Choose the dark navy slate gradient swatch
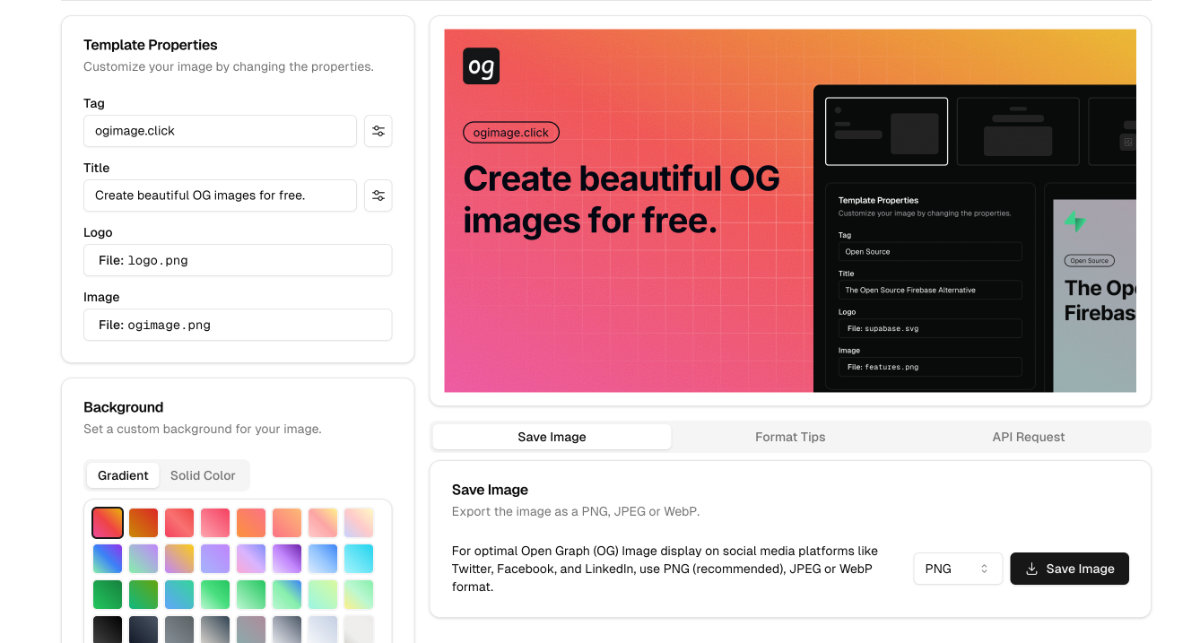This screenshot has height=643, width=1200. 143,630
